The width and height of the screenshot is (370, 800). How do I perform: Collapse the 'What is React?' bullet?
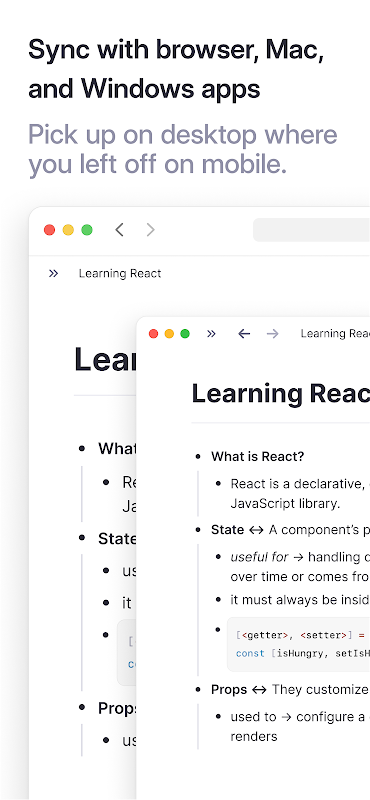point(198,457)
